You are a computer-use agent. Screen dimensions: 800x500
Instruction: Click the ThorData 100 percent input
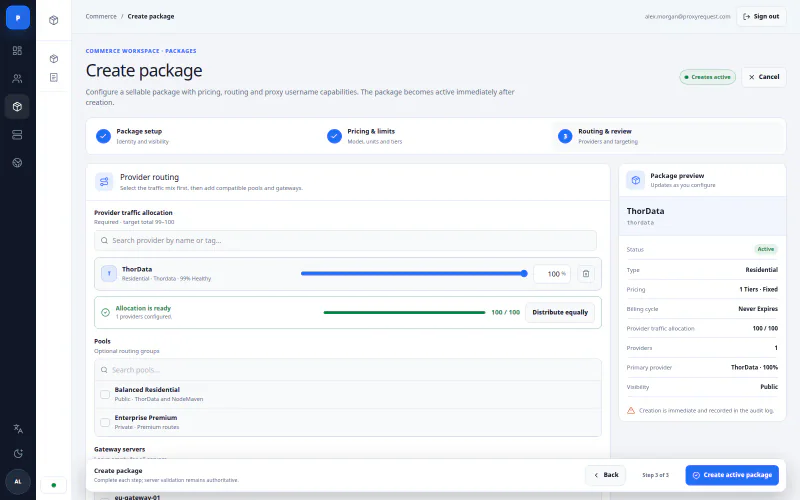click(552, 274)
